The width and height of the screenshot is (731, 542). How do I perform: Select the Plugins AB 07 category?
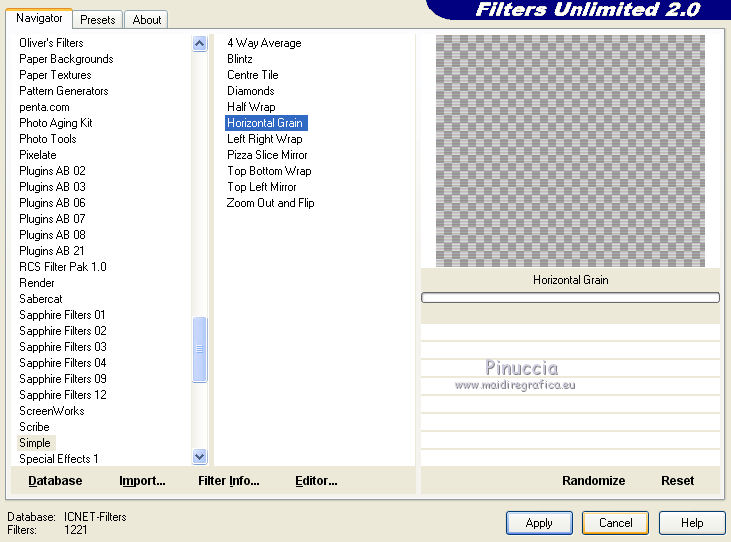pos(52,219)
